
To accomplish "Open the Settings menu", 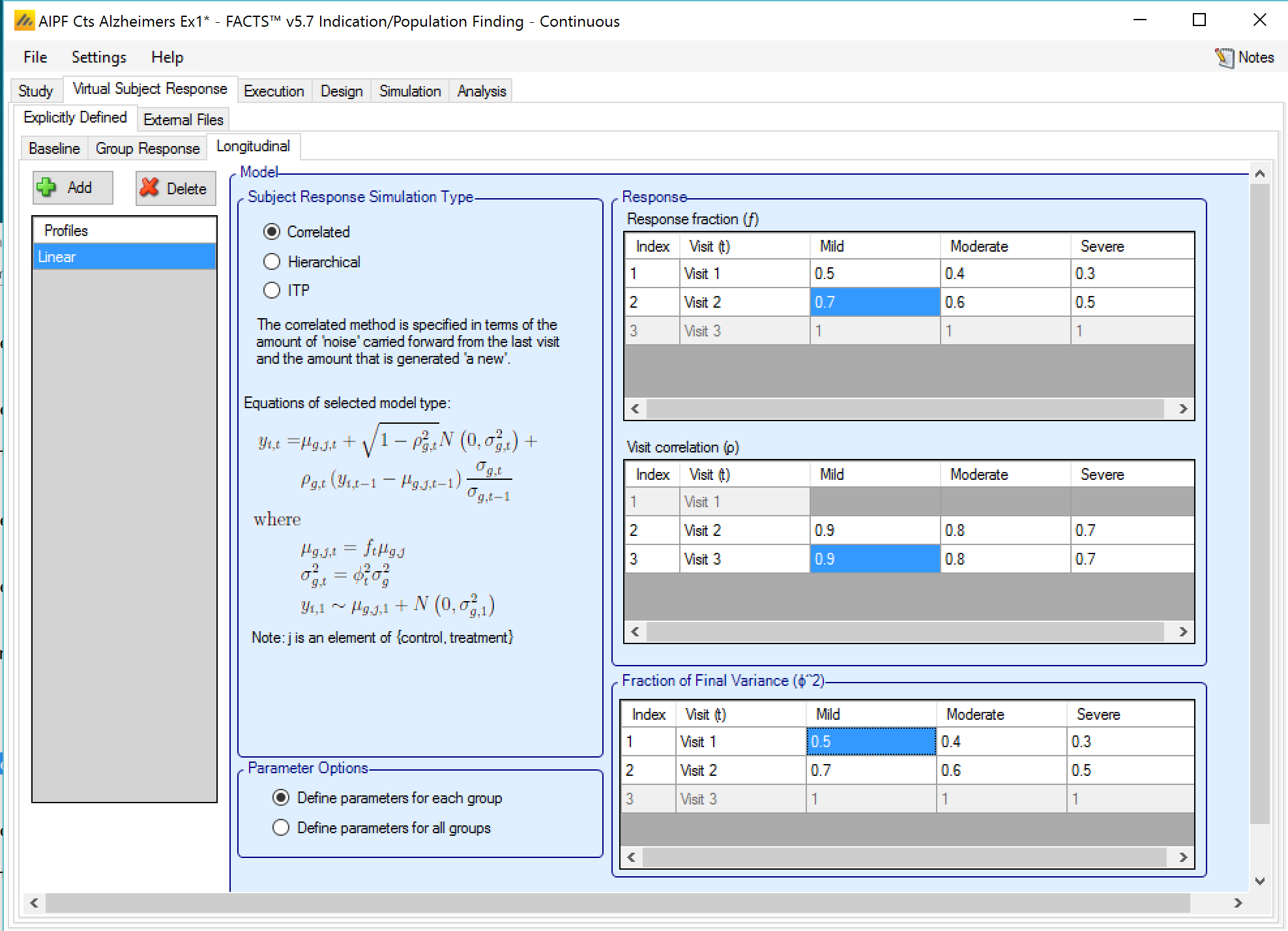I will click(x=98, y=57).
